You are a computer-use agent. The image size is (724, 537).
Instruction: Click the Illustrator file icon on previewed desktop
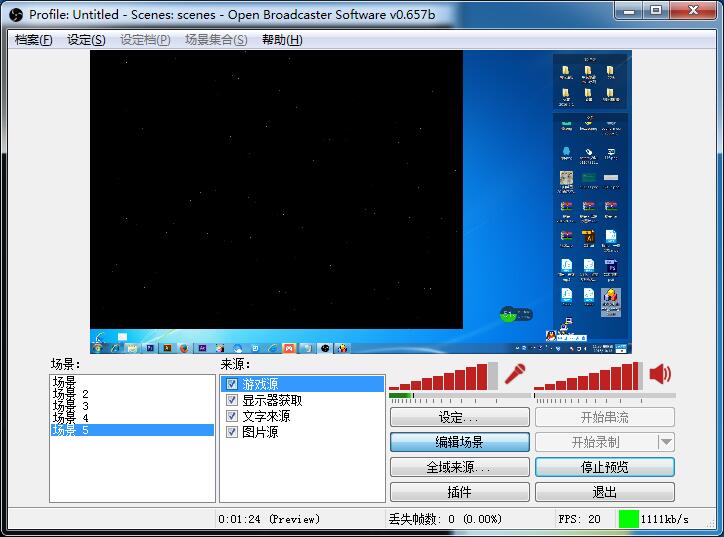tap(588, 237)
